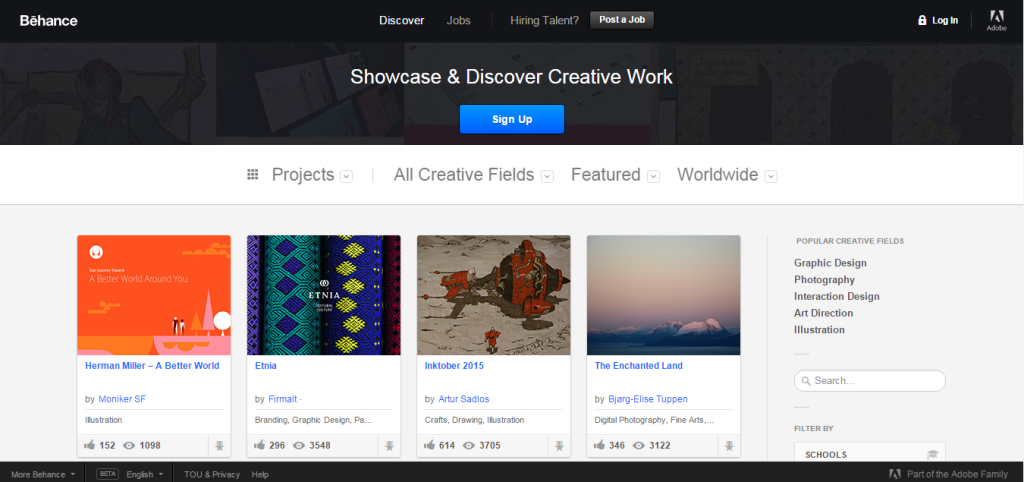The image size is (1024, 482).
Task: Select Discover in the top navigation
Action: (401, 20)
